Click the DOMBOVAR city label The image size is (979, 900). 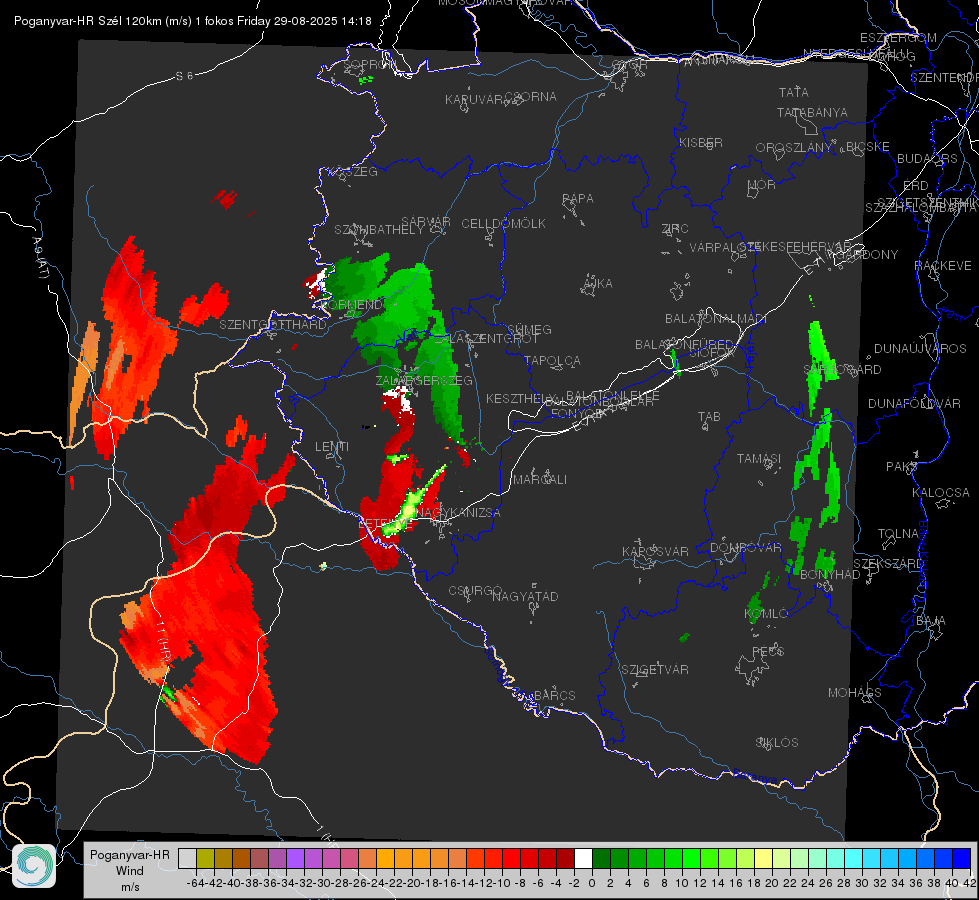tap(746, 548)
